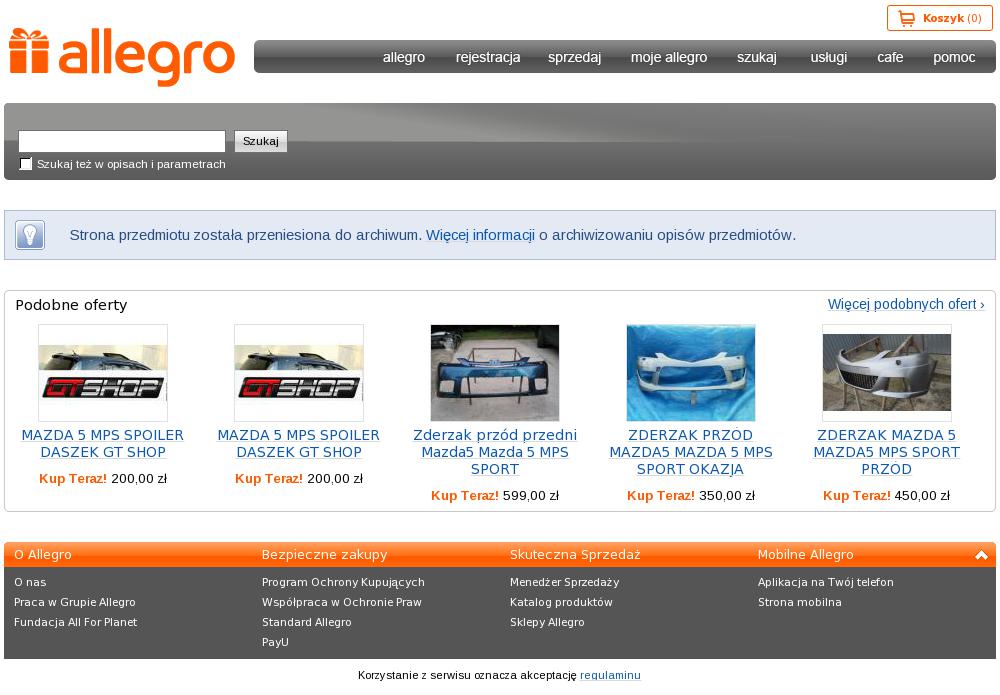The width and height of the screenshot is (1000, 695).
Task: Open the regulaminu terms link
Action: (x=610, y=675)
